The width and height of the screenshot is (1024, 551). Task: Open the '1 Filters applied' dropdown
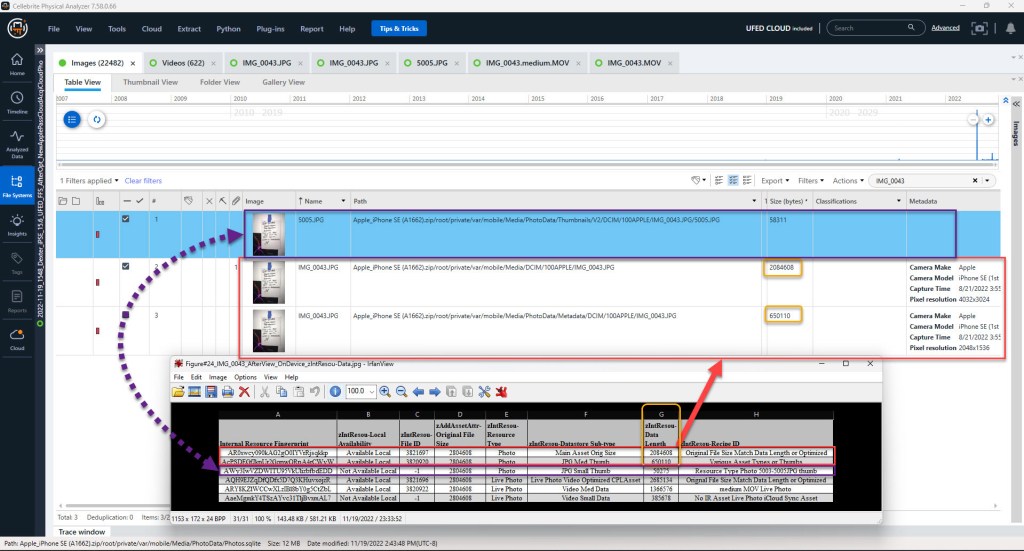pos(90,181)
